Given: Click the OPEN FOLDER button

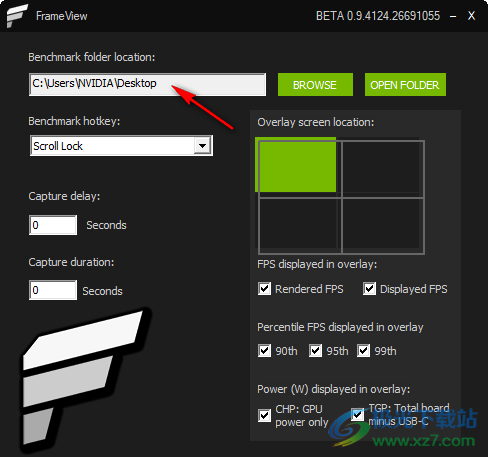Looking at the screenshot, I should click(405, 85).
